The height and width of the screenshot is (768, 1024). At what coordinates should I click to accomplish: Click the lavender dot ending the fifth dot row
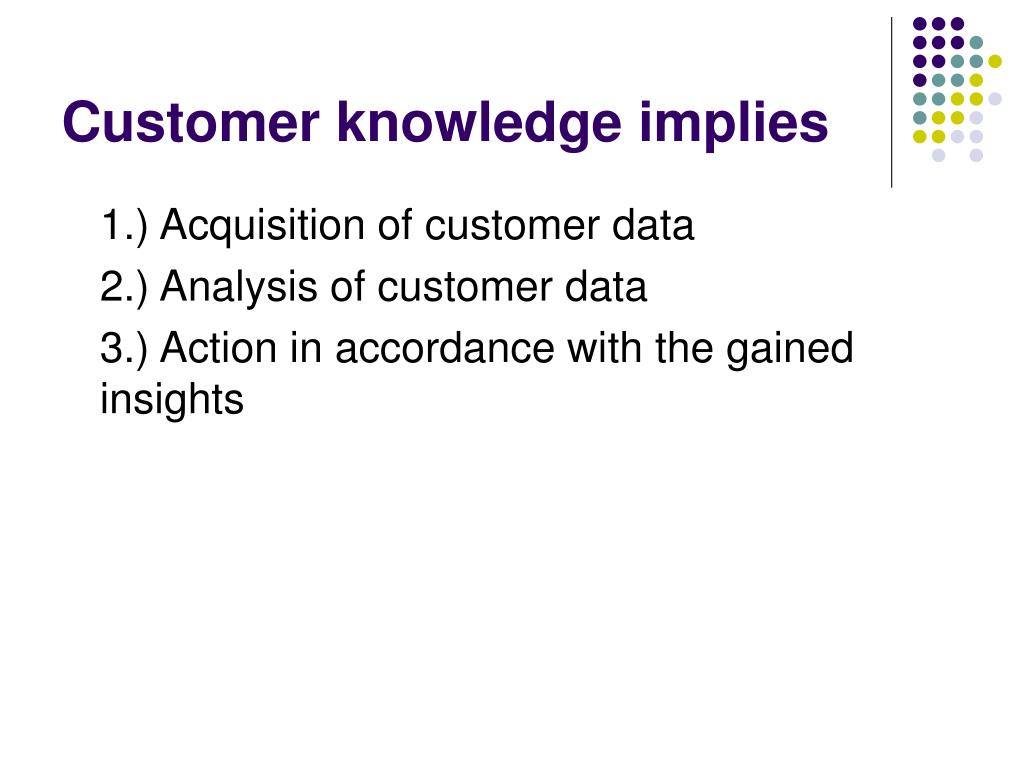tap(995, 99)
